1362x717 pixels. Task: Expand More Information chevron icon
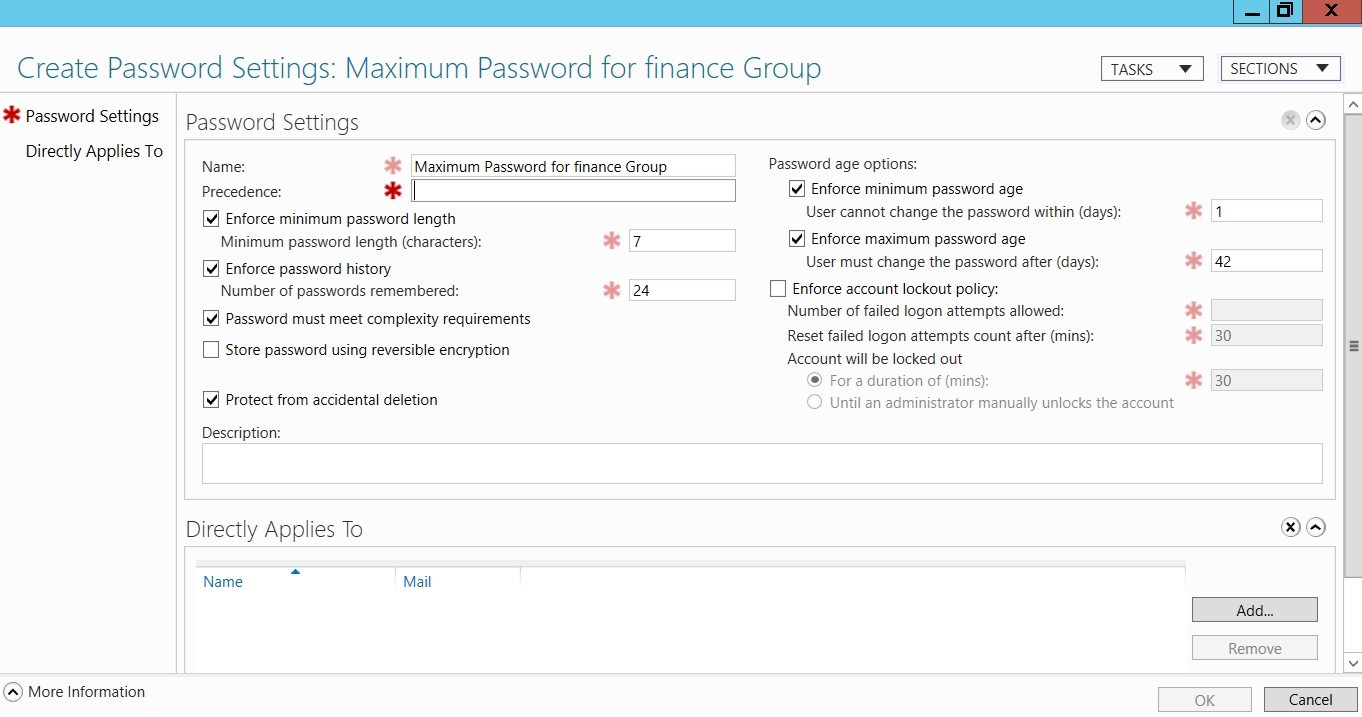(13, 692)
